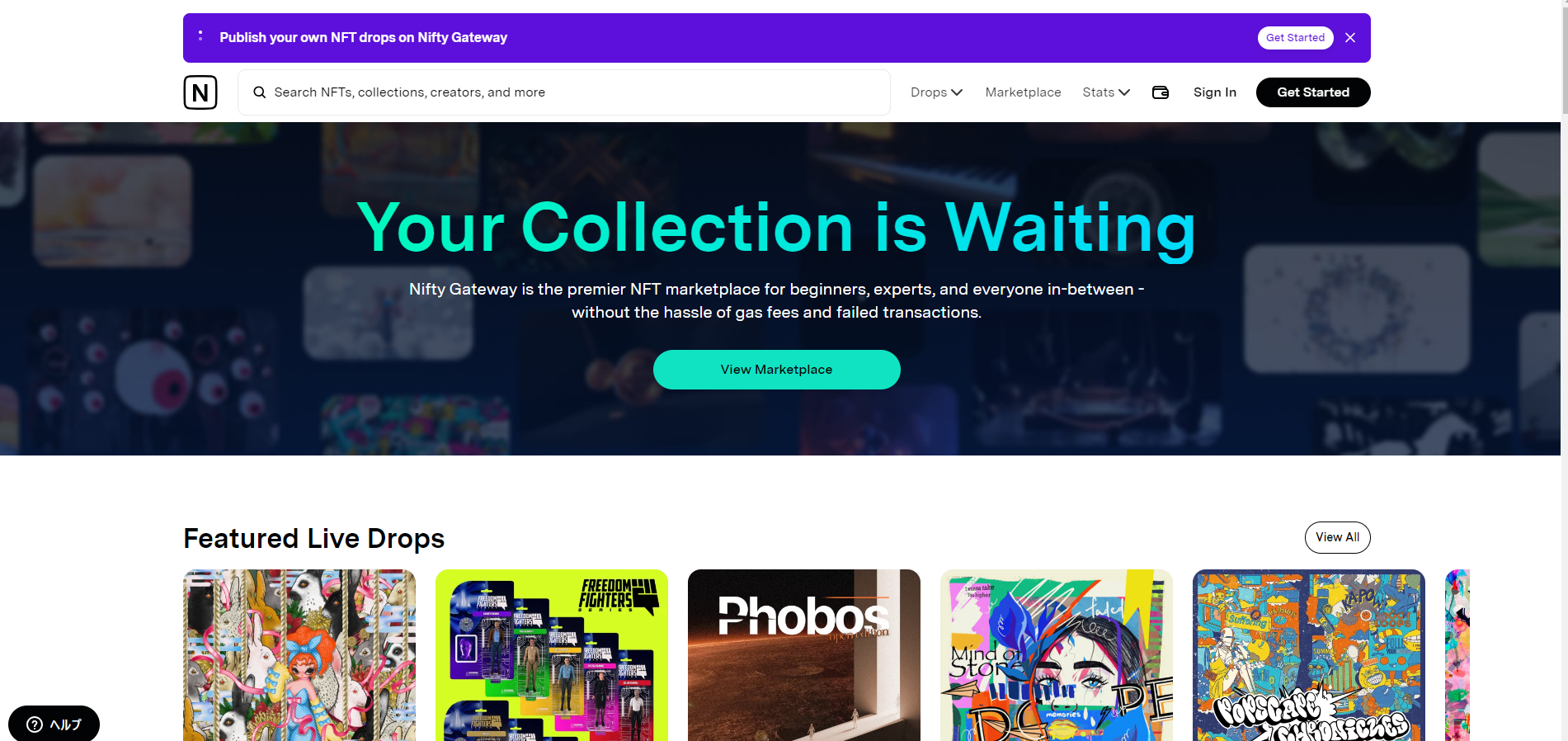This screenshot has width=1568, height=741.
Task: Focus the Search NFTs input field
Action: tap(564, 92)
